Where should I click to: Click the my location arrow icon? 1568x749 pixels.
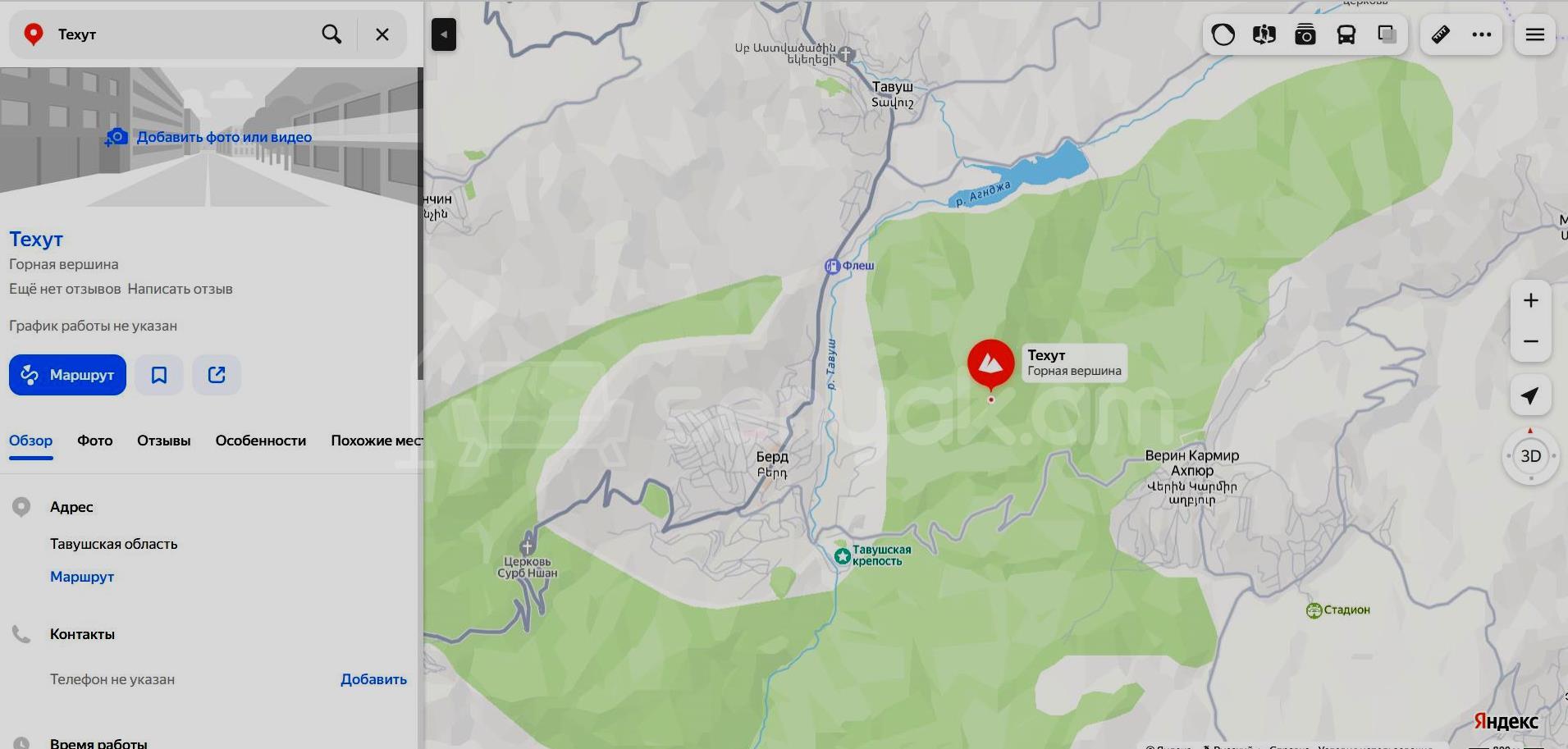(x=1530, y=395)
